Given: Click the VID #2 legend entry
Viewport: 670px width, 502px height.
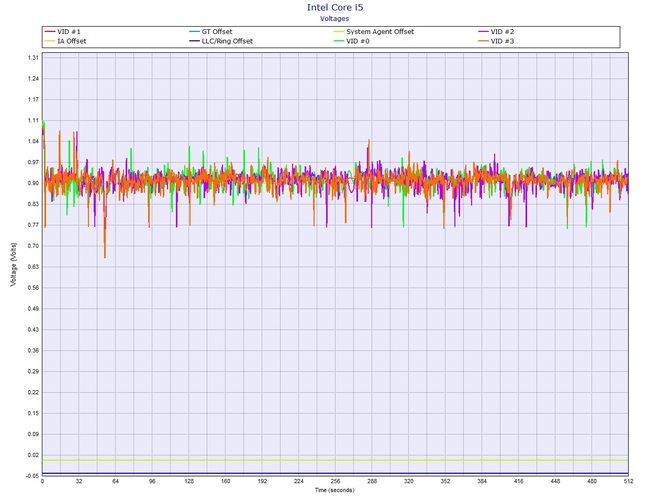Looking at the screenshot, I should pyautogui.click(x=496, y=32).
